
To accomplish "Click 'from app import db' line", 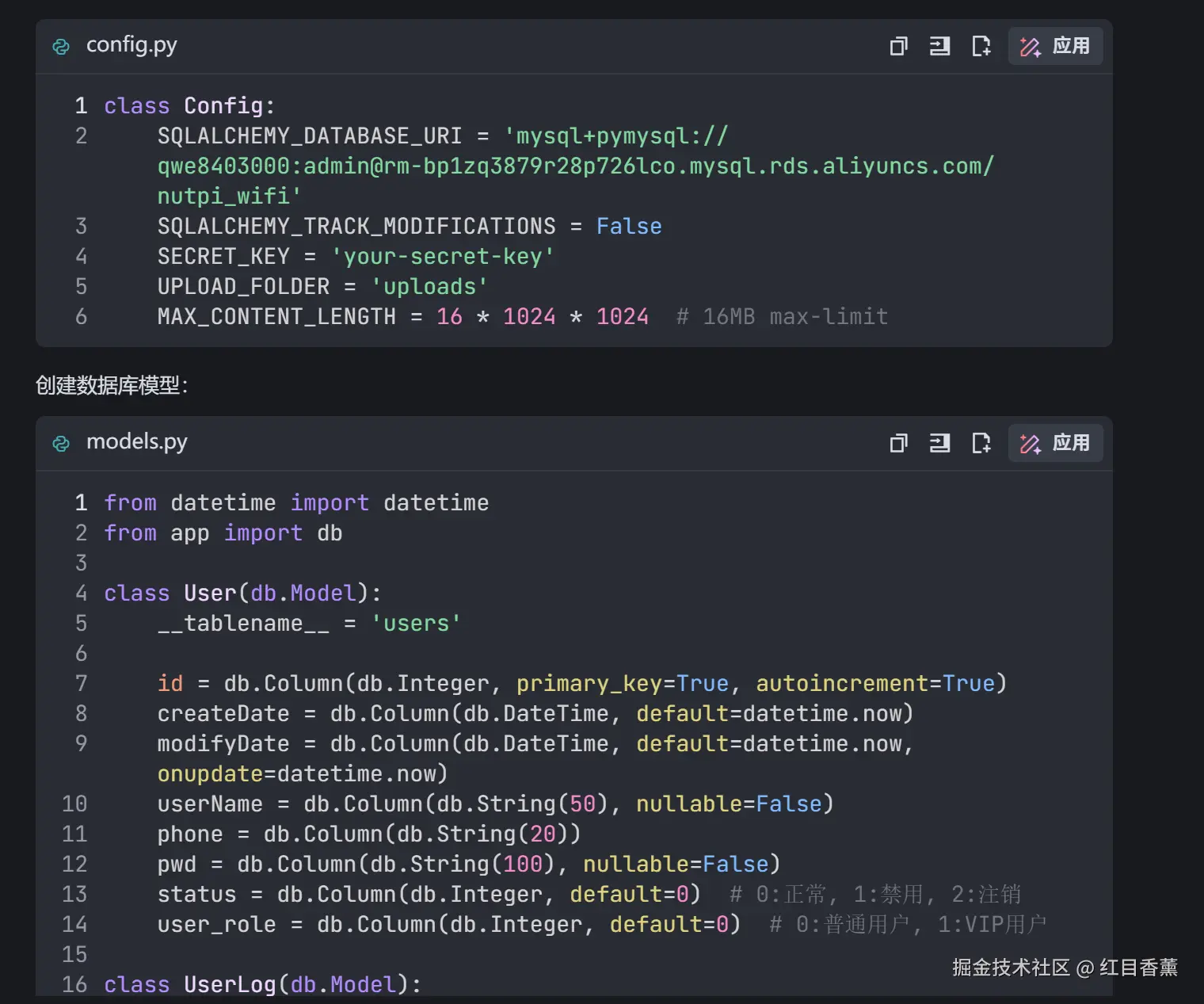I will pyautogui.click(x=223, y=533).
